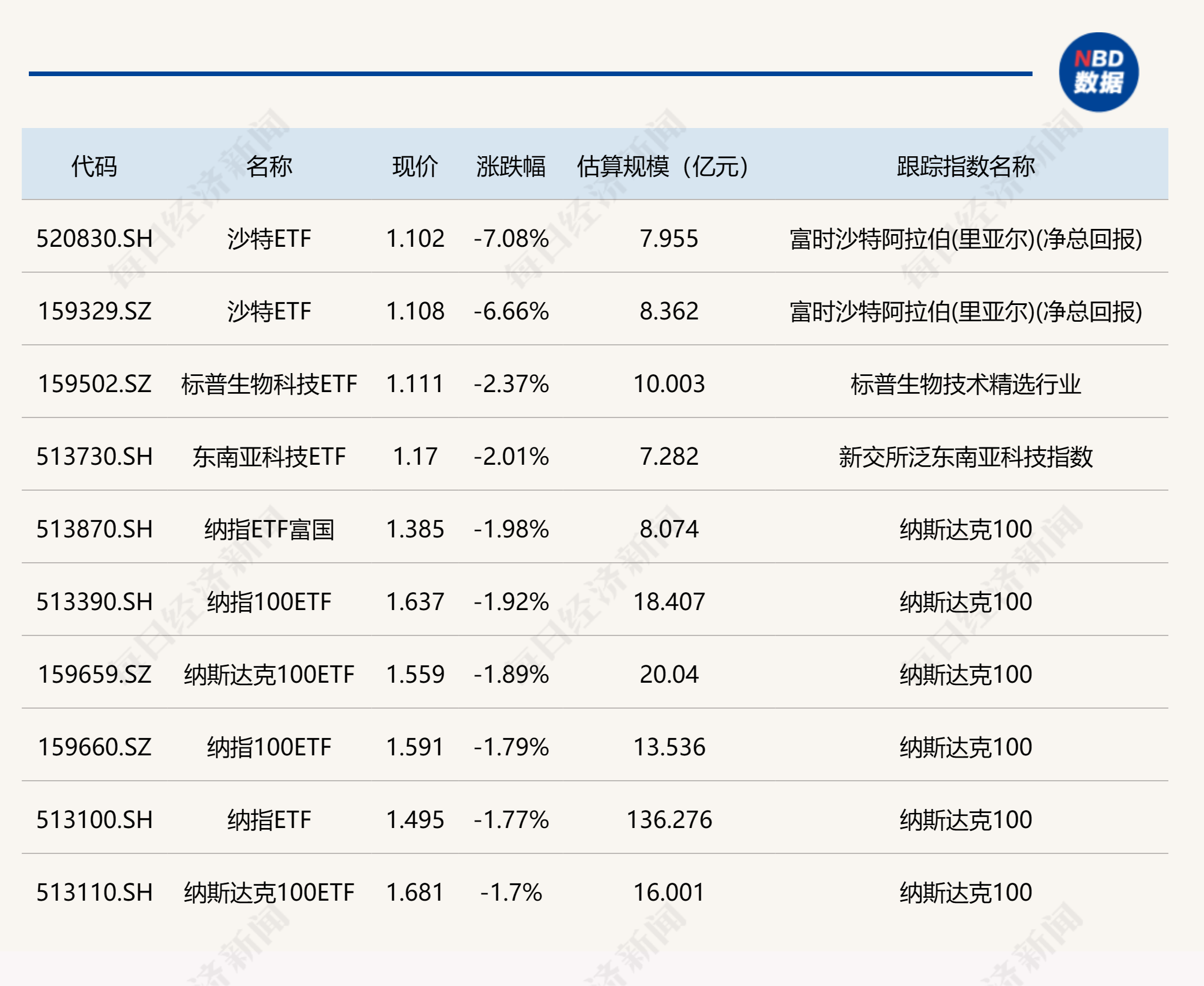
Task: Click price value 1.681
Action: 415,893
